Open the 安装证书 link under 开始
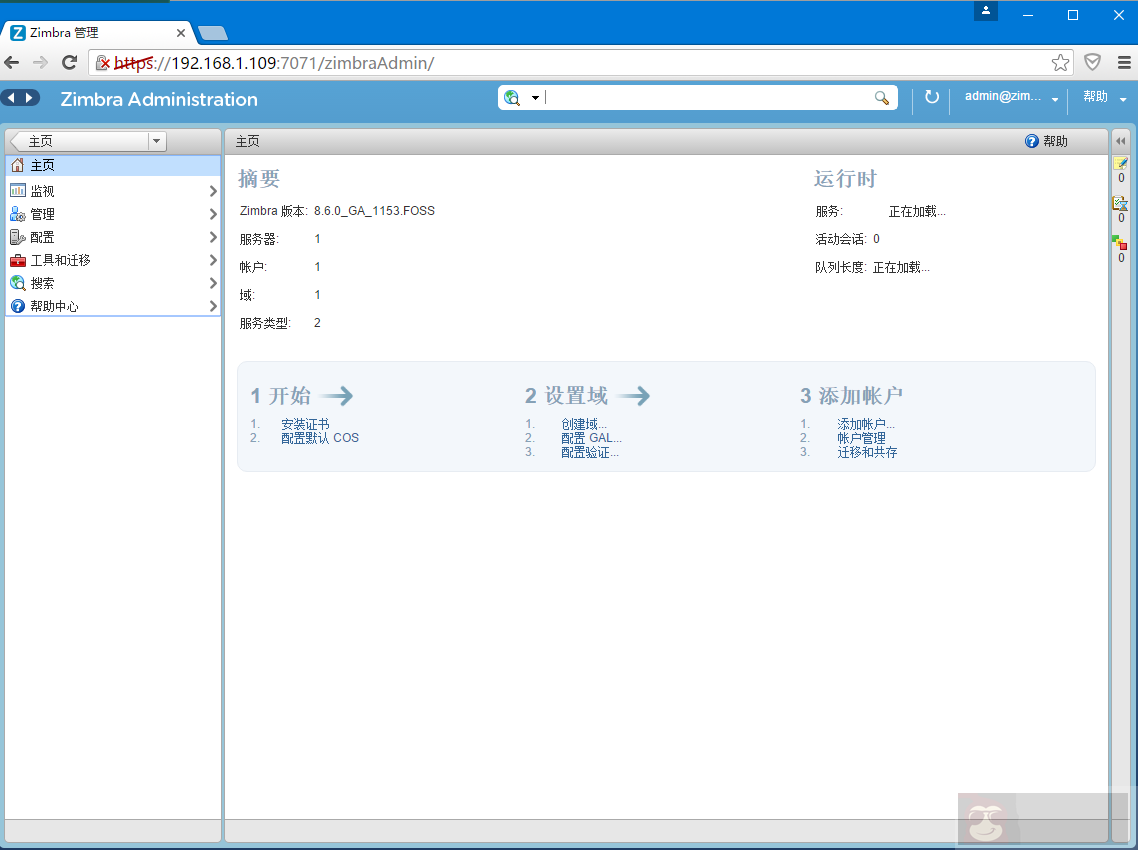The width and height of the screenshot is (1138, 850). tap(307, 423)
